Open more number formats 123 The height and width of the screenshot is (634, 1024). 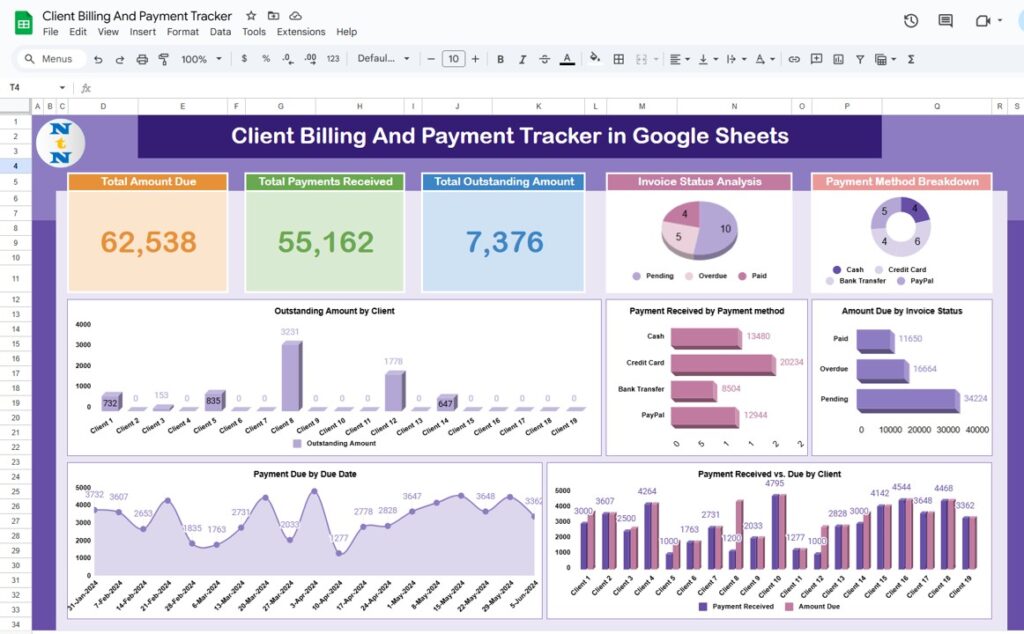[x=333, y=59]
